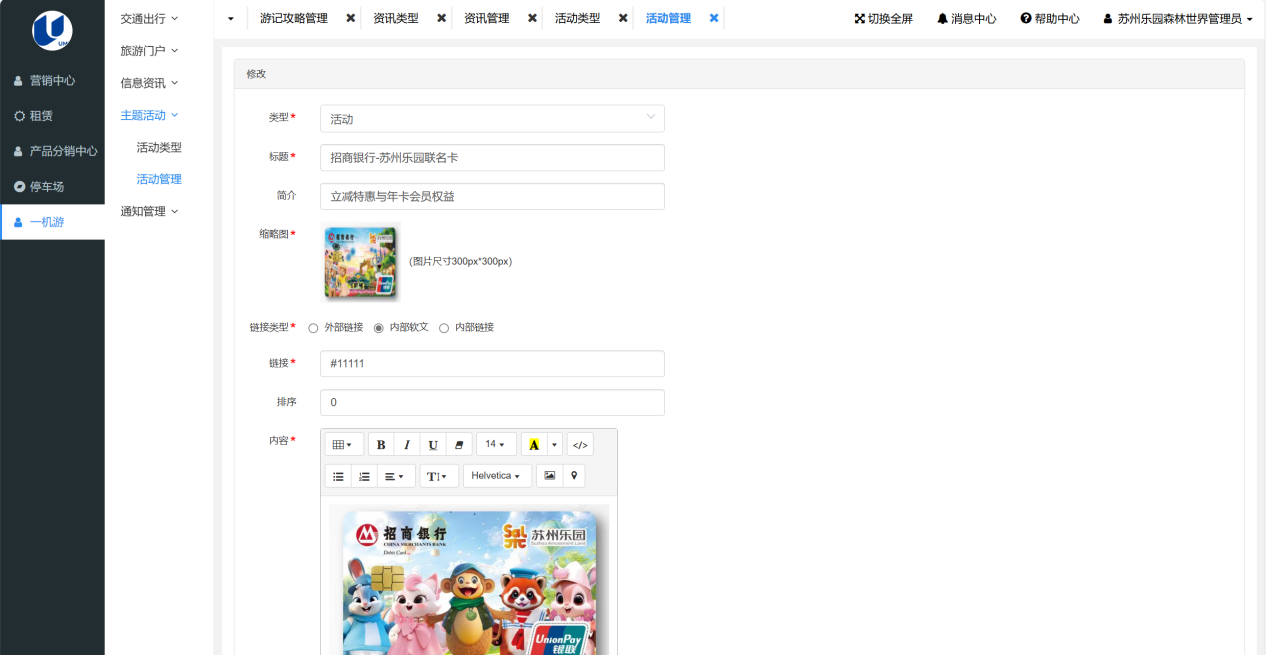Expand the 旅游门户 menu
Viewport: 1266px width, 655px height.
coord(150,50)
